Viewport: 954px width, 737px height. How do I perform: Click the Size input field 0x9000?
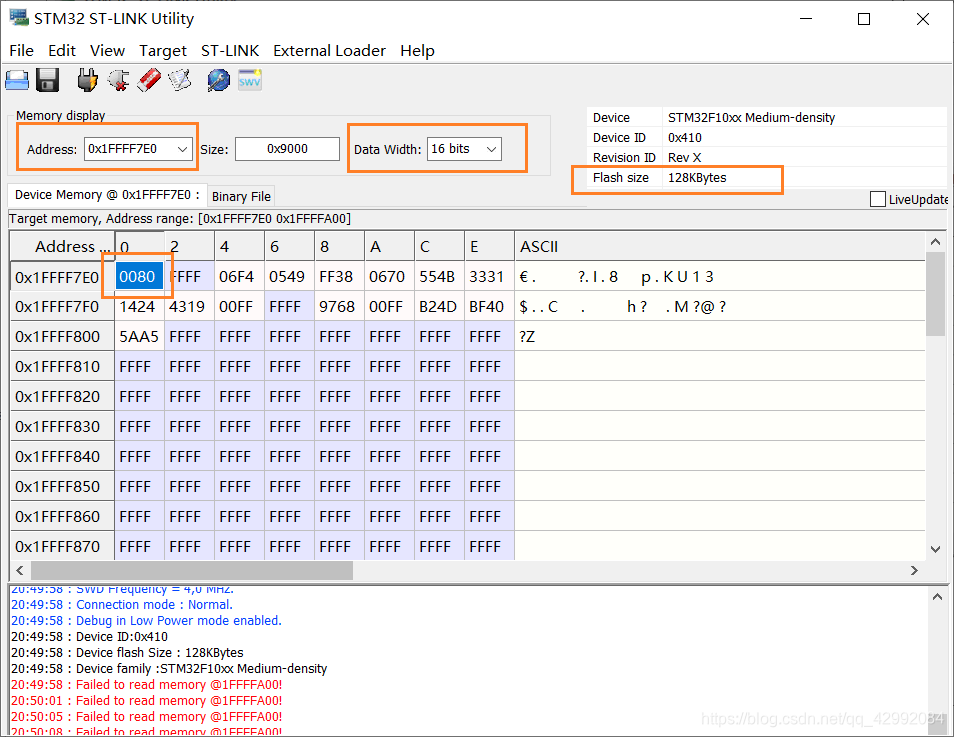point(287,149)
